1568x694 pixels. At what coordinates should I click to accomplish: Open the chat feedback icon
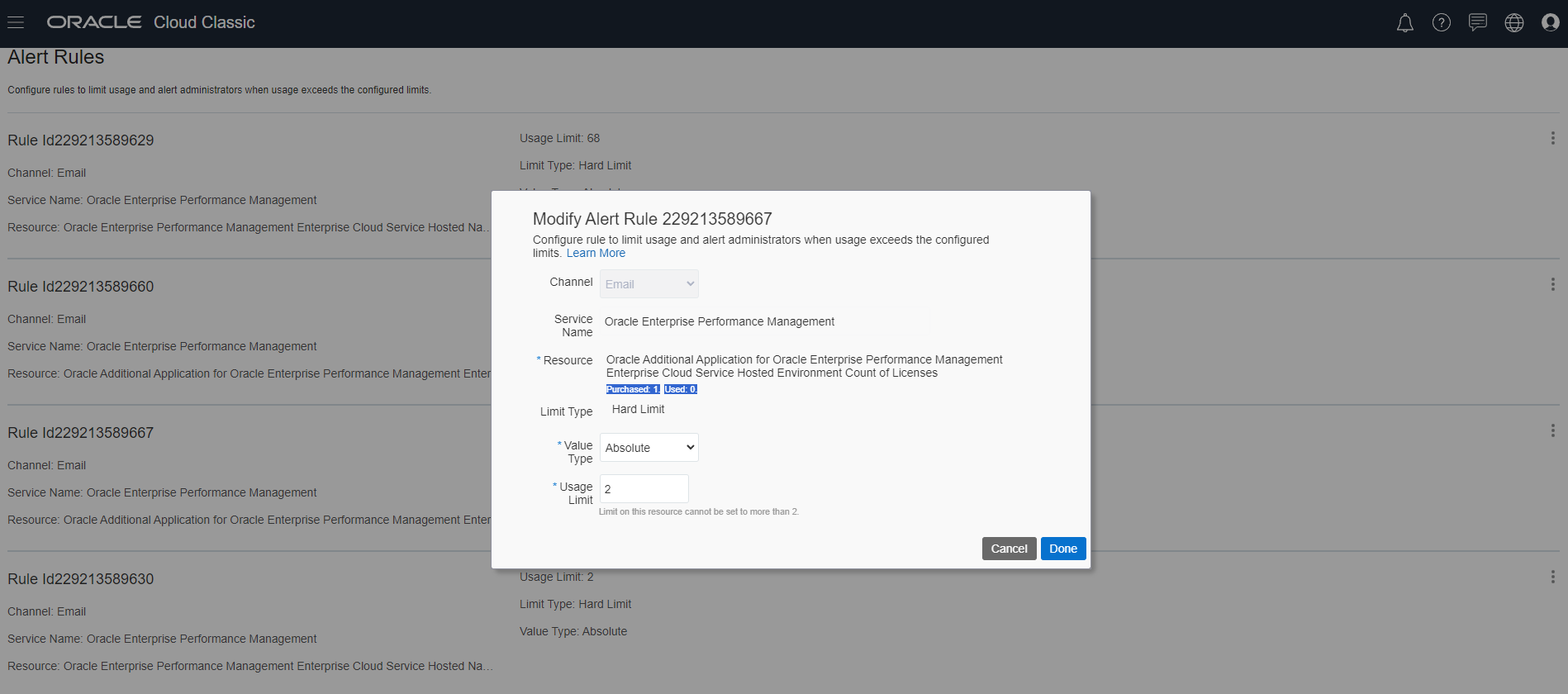coord(1478,22)
